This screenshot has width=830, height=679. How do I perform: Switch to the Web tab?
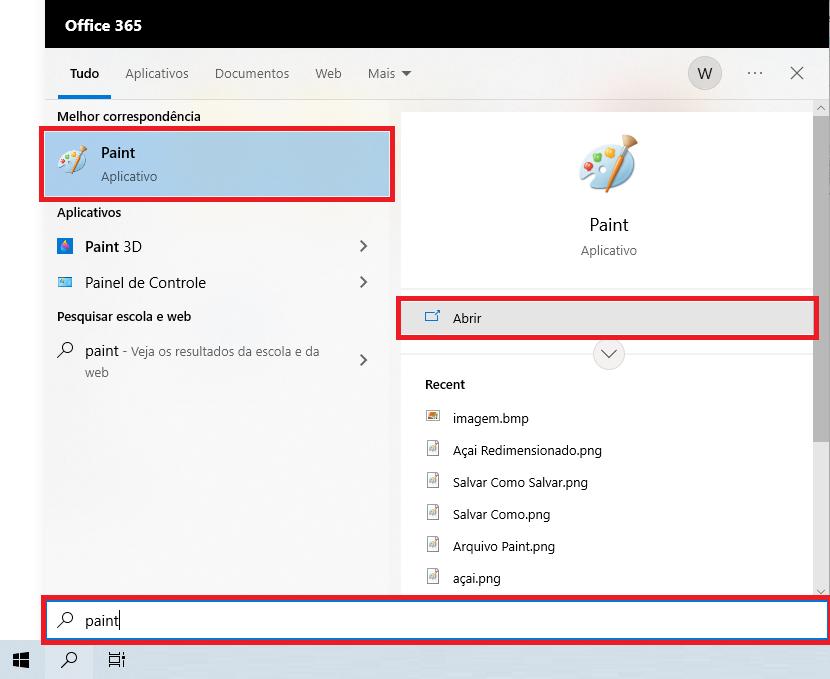(328, 74)
